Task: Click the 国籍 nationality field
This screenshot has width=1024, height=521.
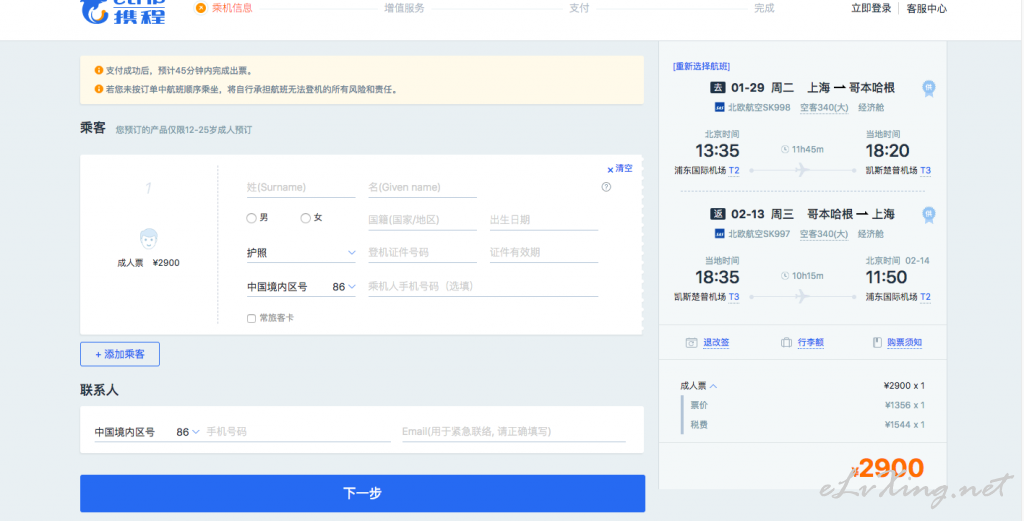Action: [423, 220]
